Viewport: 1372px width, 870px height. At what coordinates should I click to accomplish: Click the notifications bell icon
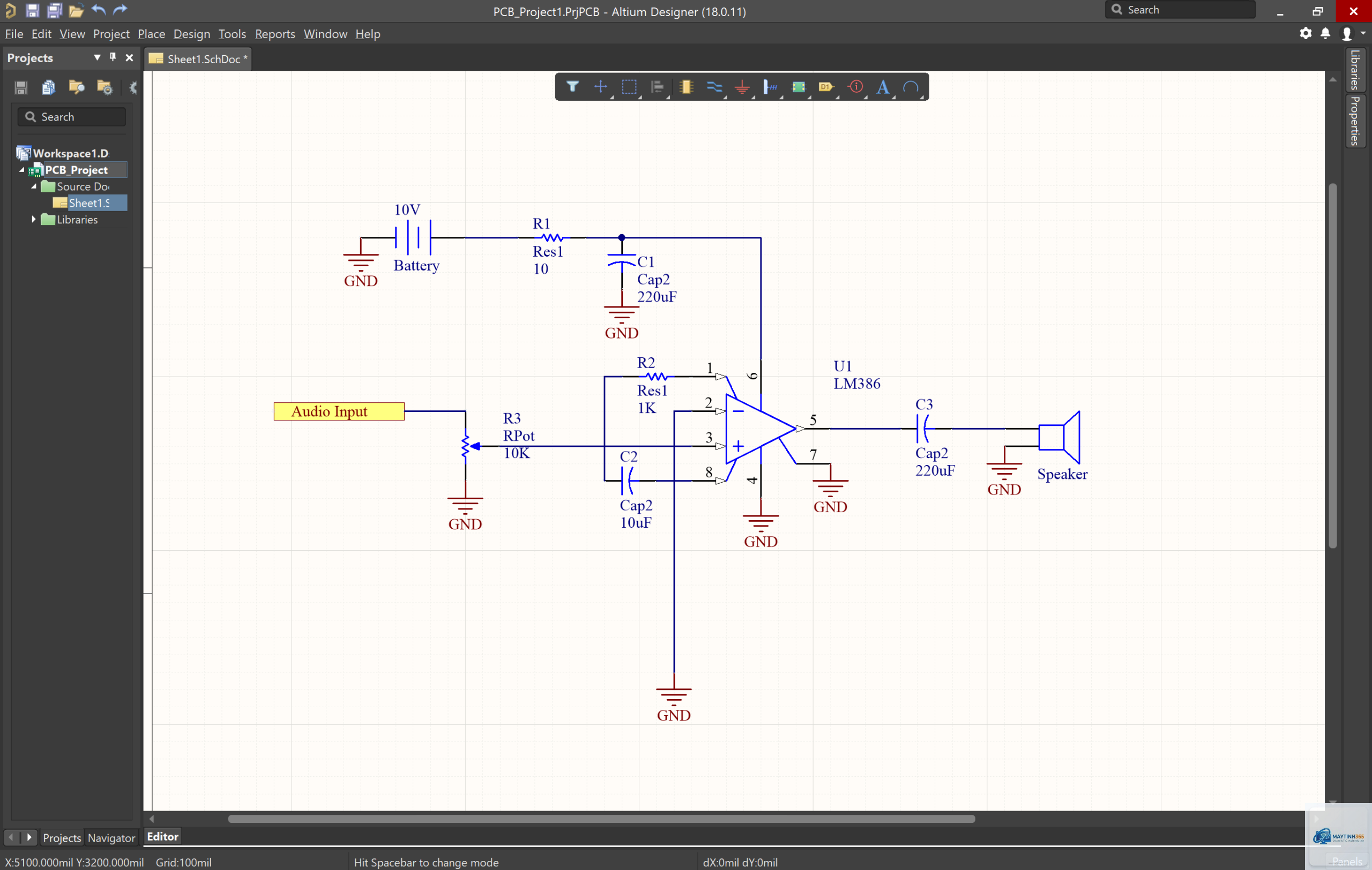[1325, 34]
